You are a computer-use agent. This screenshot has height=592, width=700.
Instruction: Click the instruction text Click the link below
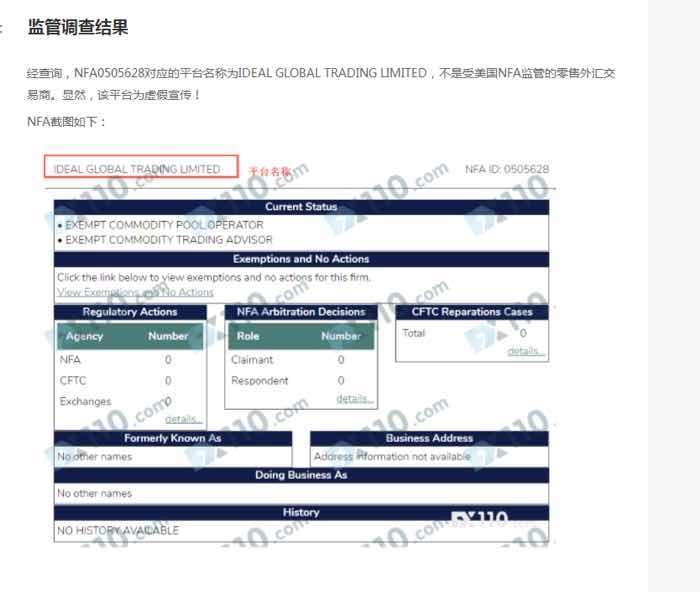click(x=214, y=277)
